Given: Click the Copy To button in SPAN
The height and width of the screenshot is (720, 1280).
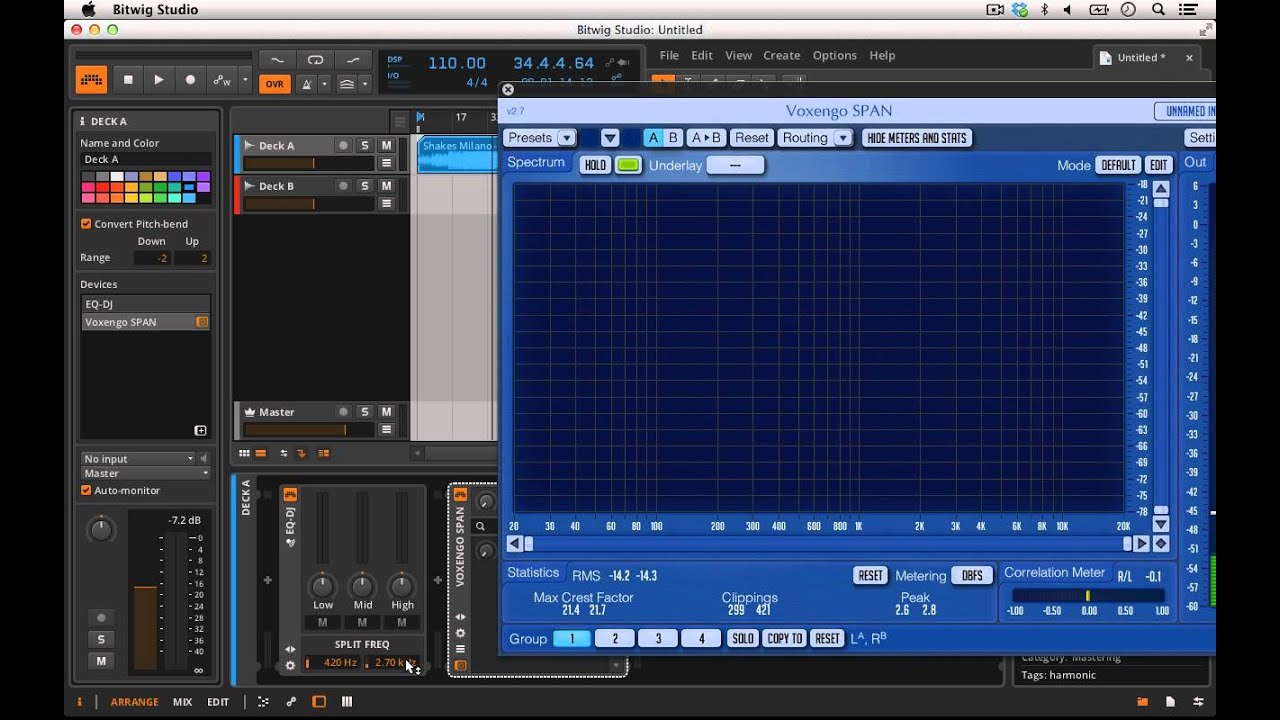Looking at the screenshot, I should coord(784,639).
